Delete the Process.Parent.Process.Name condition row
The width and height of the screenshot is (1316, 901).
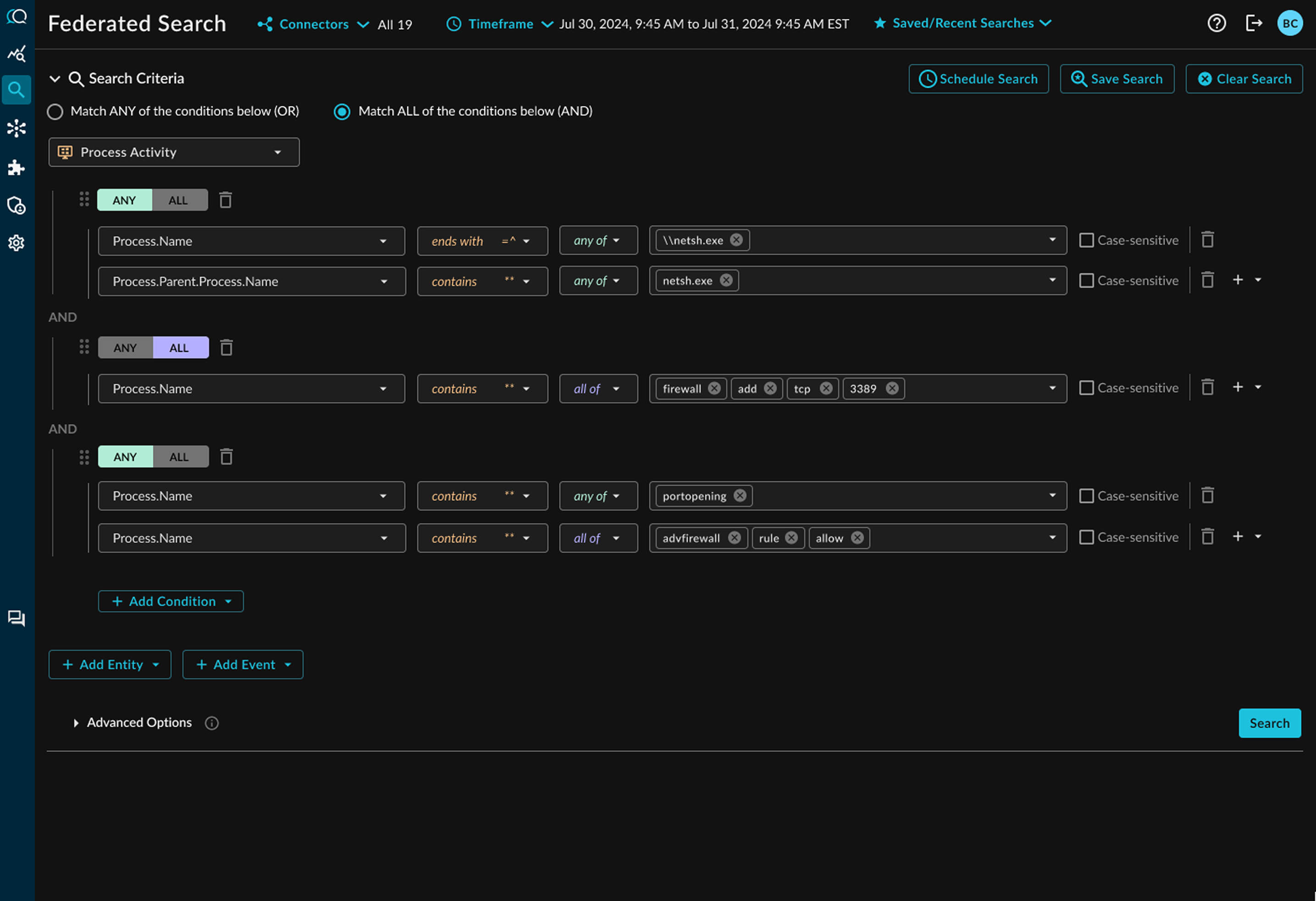pyautogui.click(x=1207, y=280)
